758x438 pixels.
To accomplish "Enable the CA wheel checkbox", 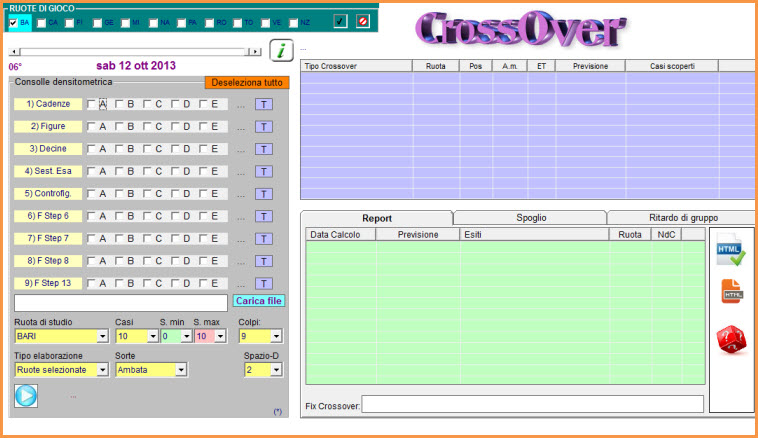I will pos(42,23).
